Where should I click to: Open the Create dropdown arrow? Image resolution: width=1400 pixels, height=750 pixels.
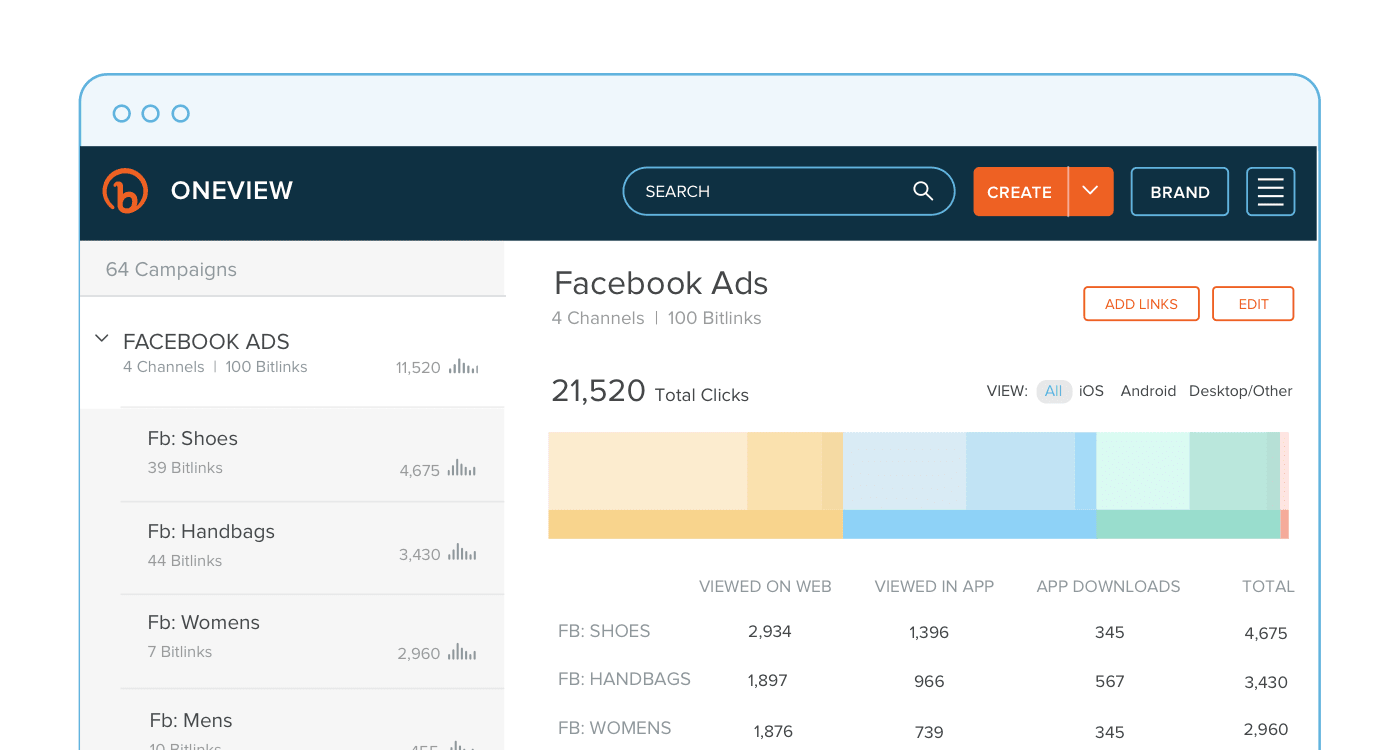(x=1091, y=191)
